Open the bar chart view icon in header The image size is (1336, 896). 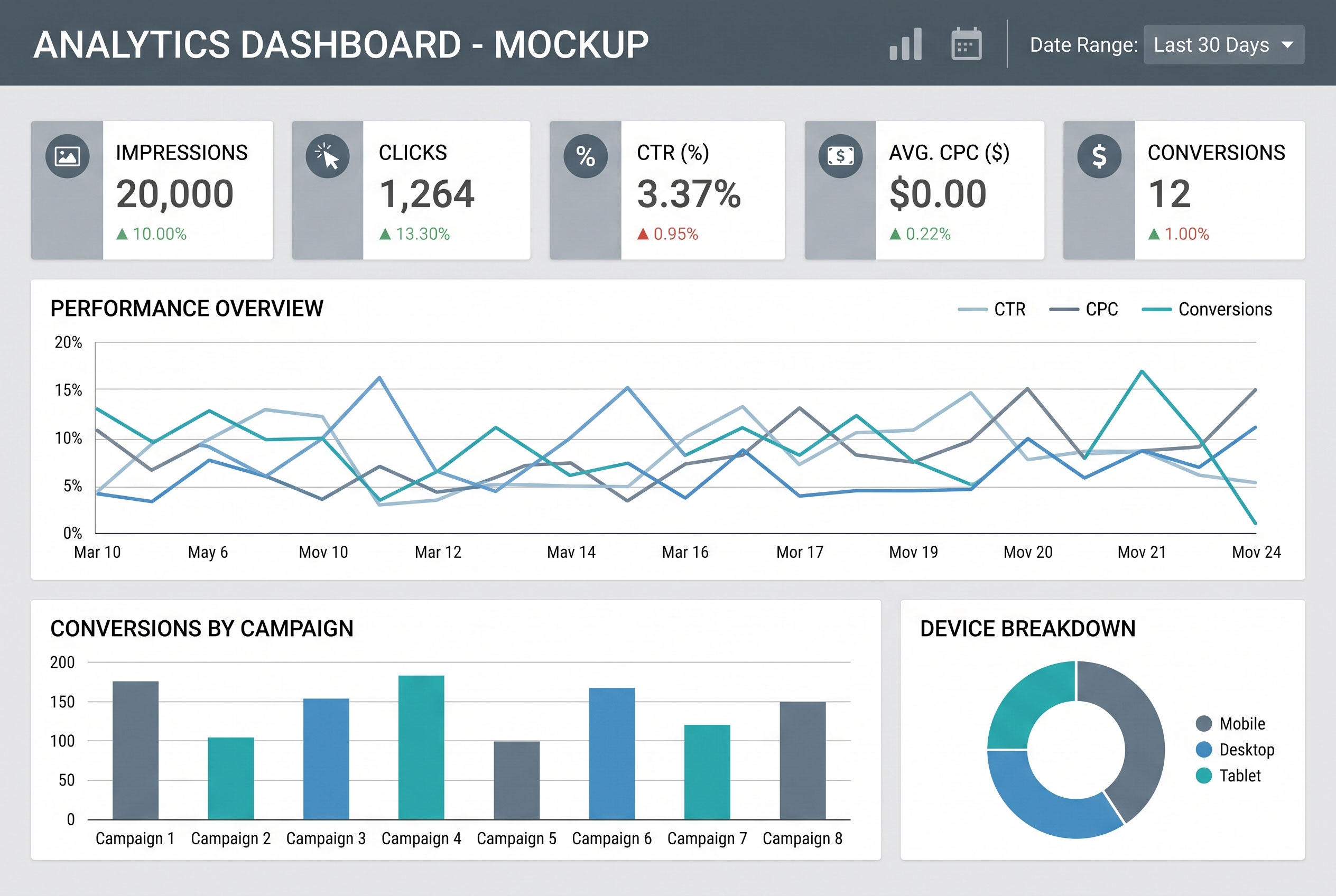[905, 44]
